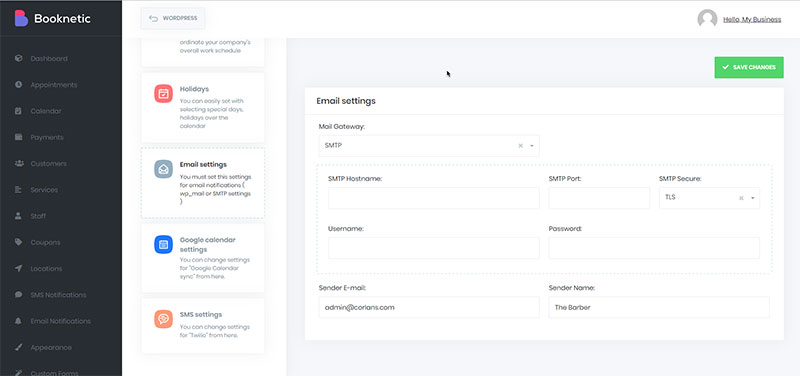Screen dimensions: 800x376
Task: Click the Locations arrow icon
Action: point(19,268)
